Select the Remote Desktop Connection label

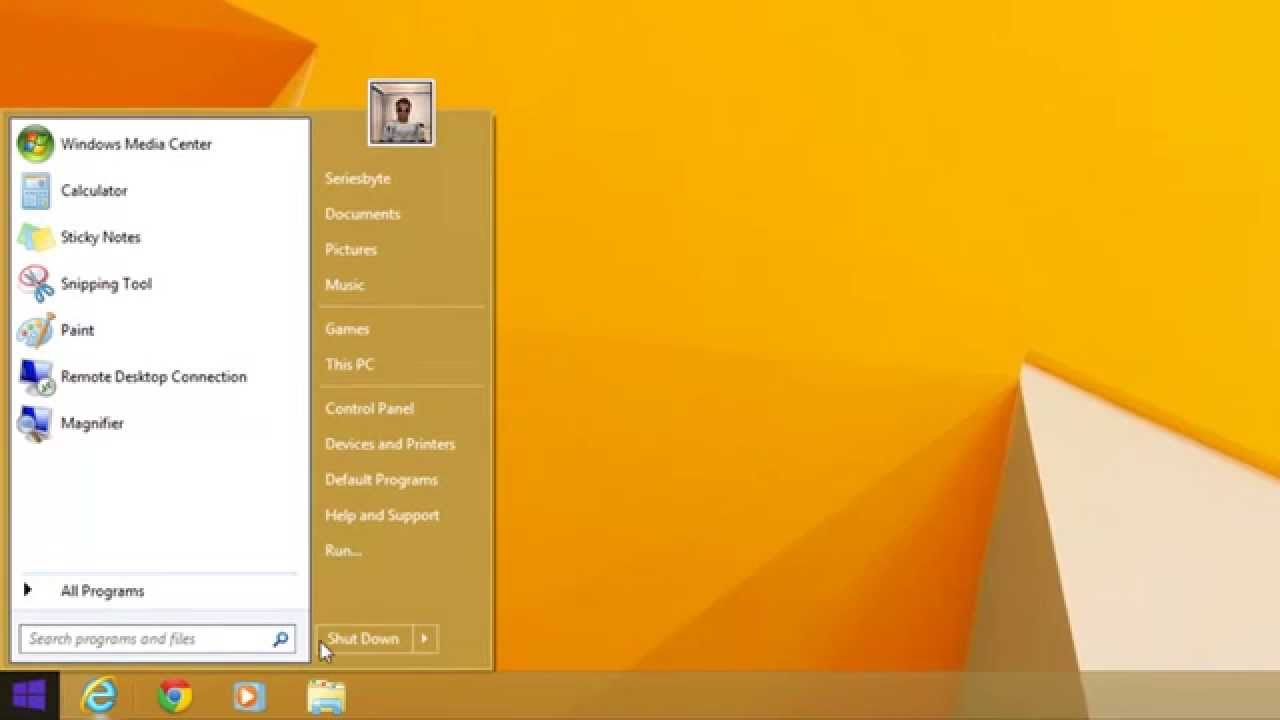coord(154,377)
